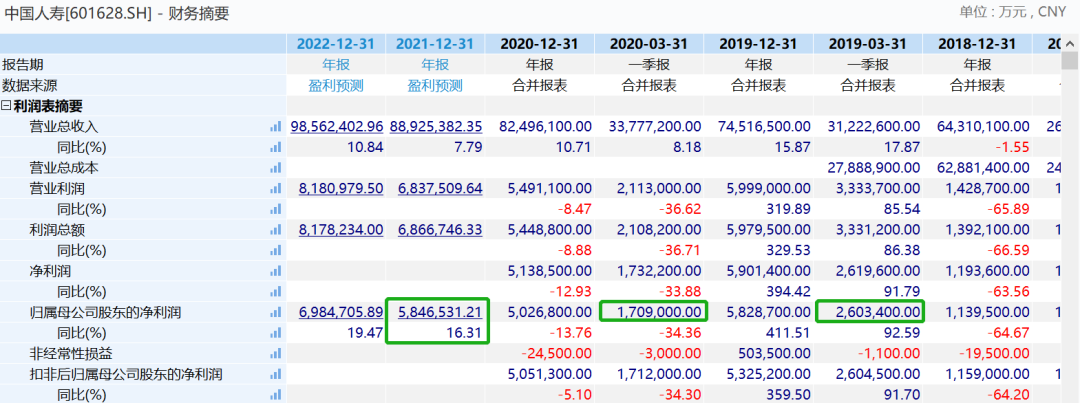Viewport: 1080px width, 403px height.
Task: Open chart icon for 扣非后归属母公司股东的净利润 row
Action: pos(276,375)
